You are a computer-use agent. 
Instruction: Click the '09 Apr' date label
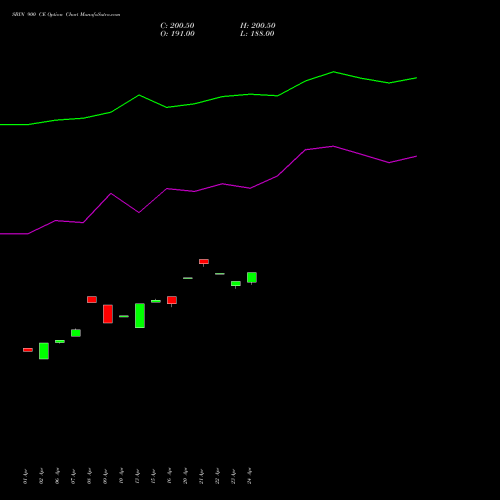click(105, 476)
